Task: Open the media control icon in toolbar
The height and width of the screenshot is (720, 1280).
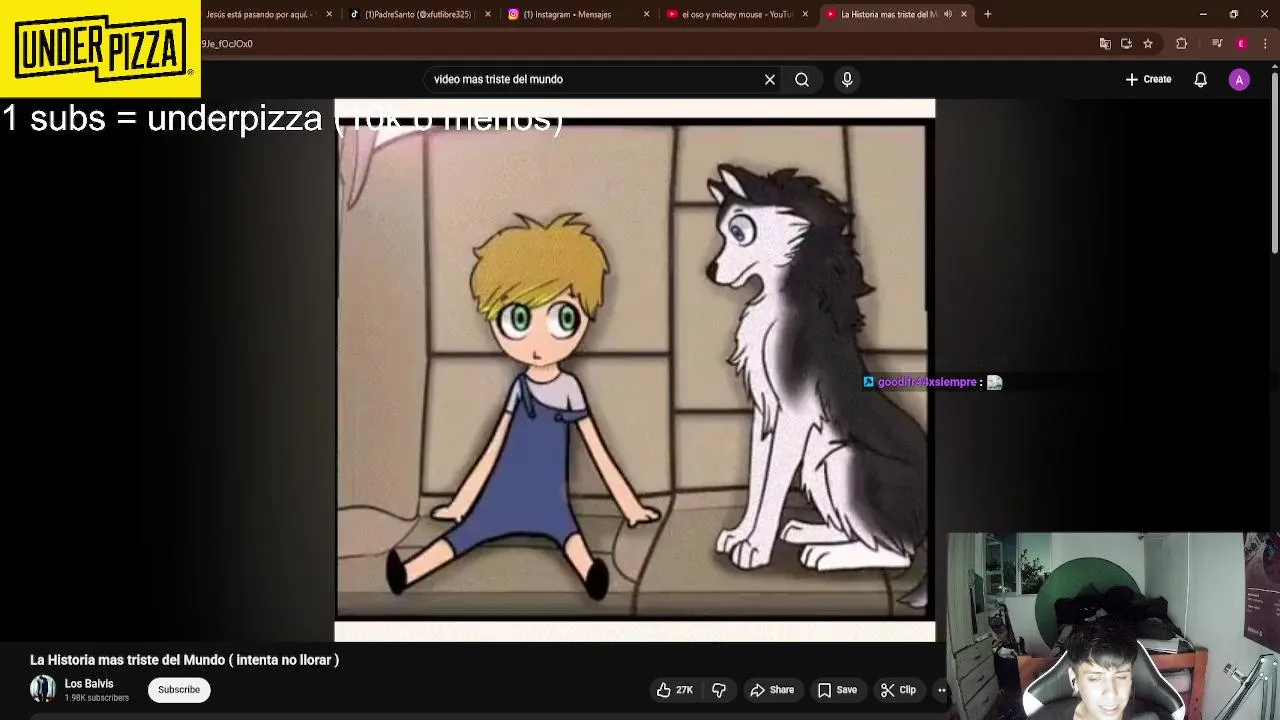Action: [x=1217, y=44]
